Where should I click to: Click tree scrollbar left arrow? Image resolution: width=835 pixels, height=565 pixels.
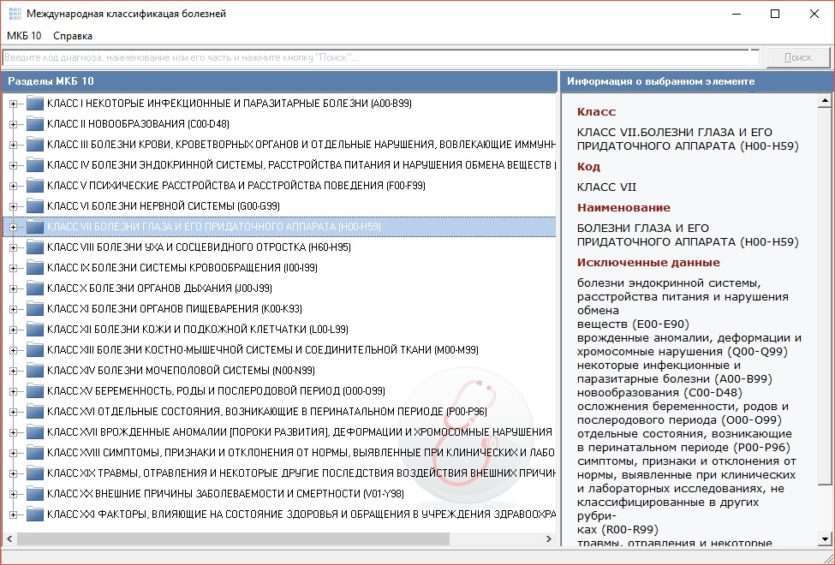pyautogui.click(x=10, y=539)
